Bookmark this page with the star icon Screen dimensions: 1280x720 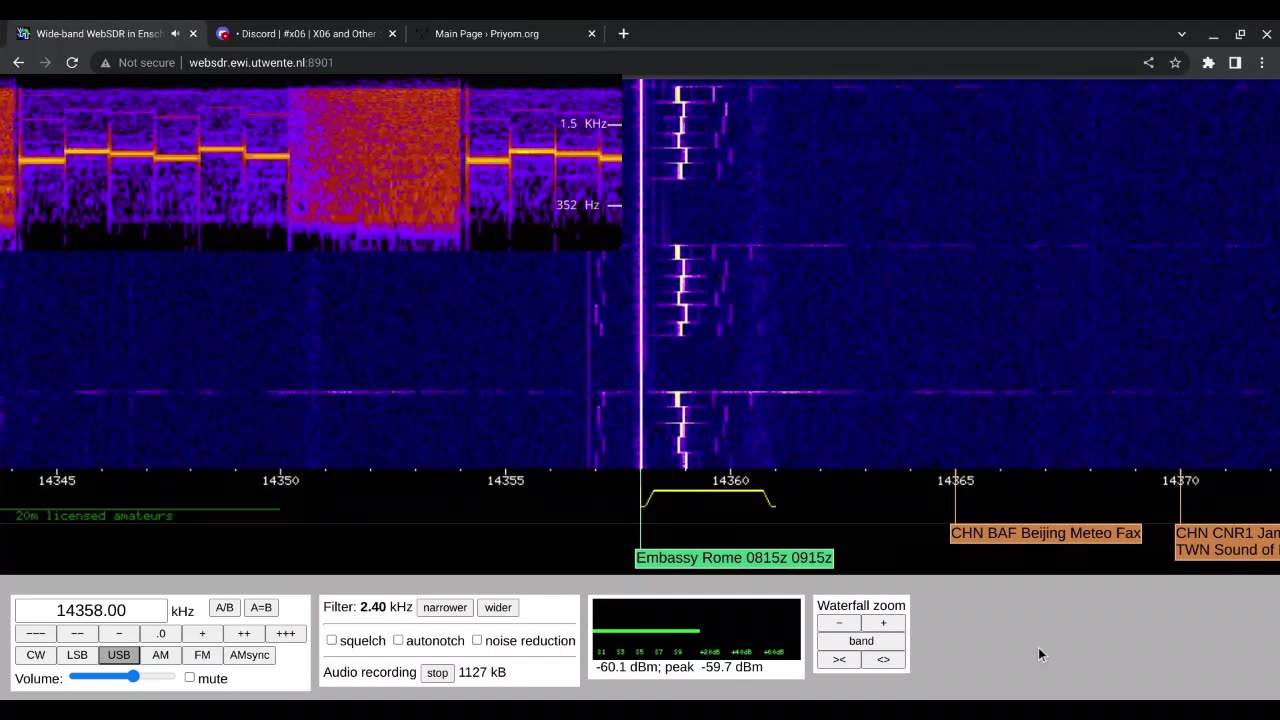[x=1175, y=62]
